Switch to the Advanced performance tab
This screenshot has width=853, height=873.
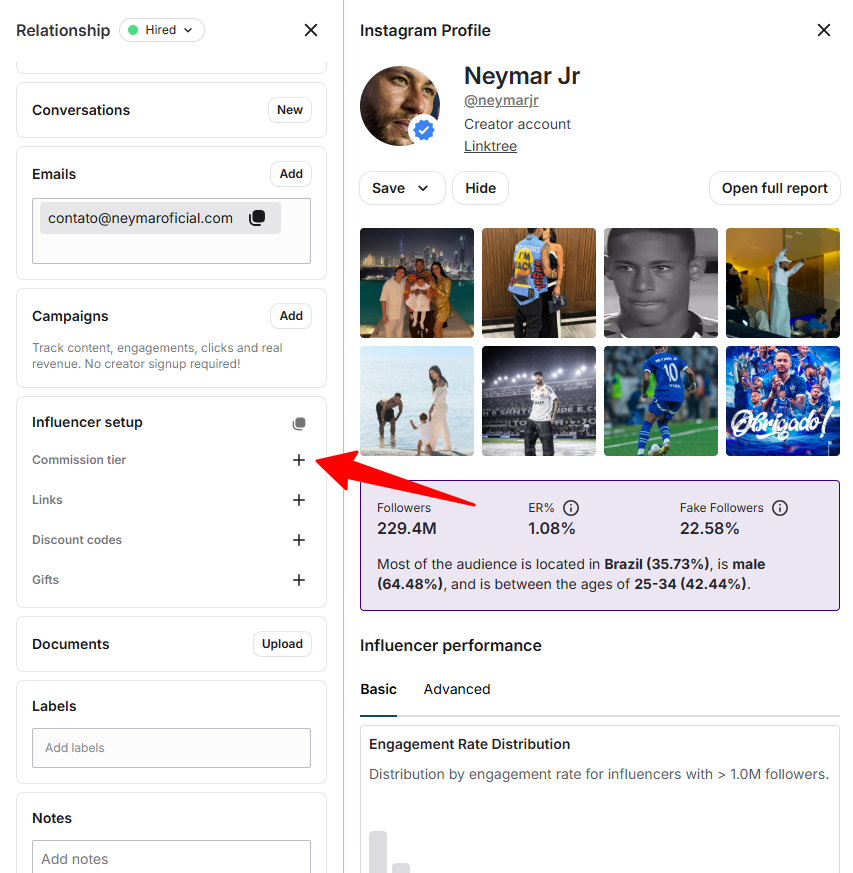click(457, 689)
